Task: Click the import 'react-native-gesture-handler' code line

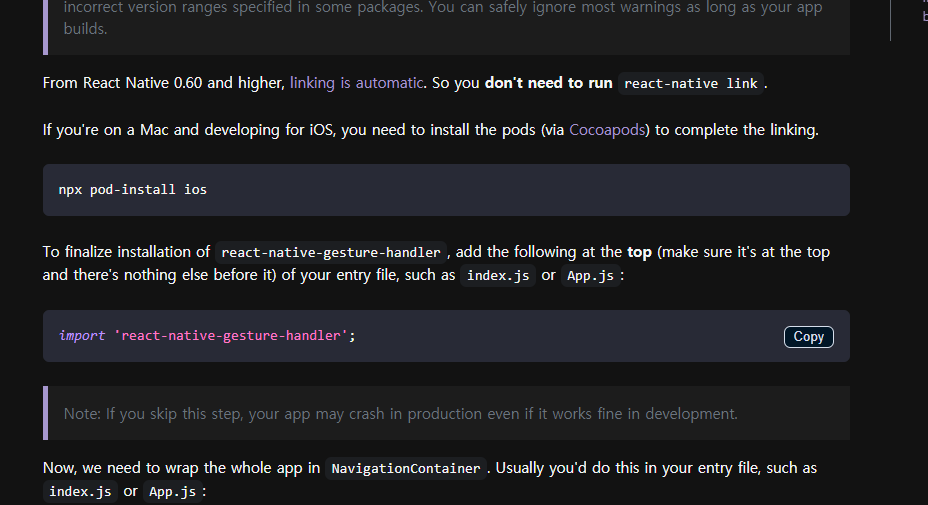Action: click(207, 336)
